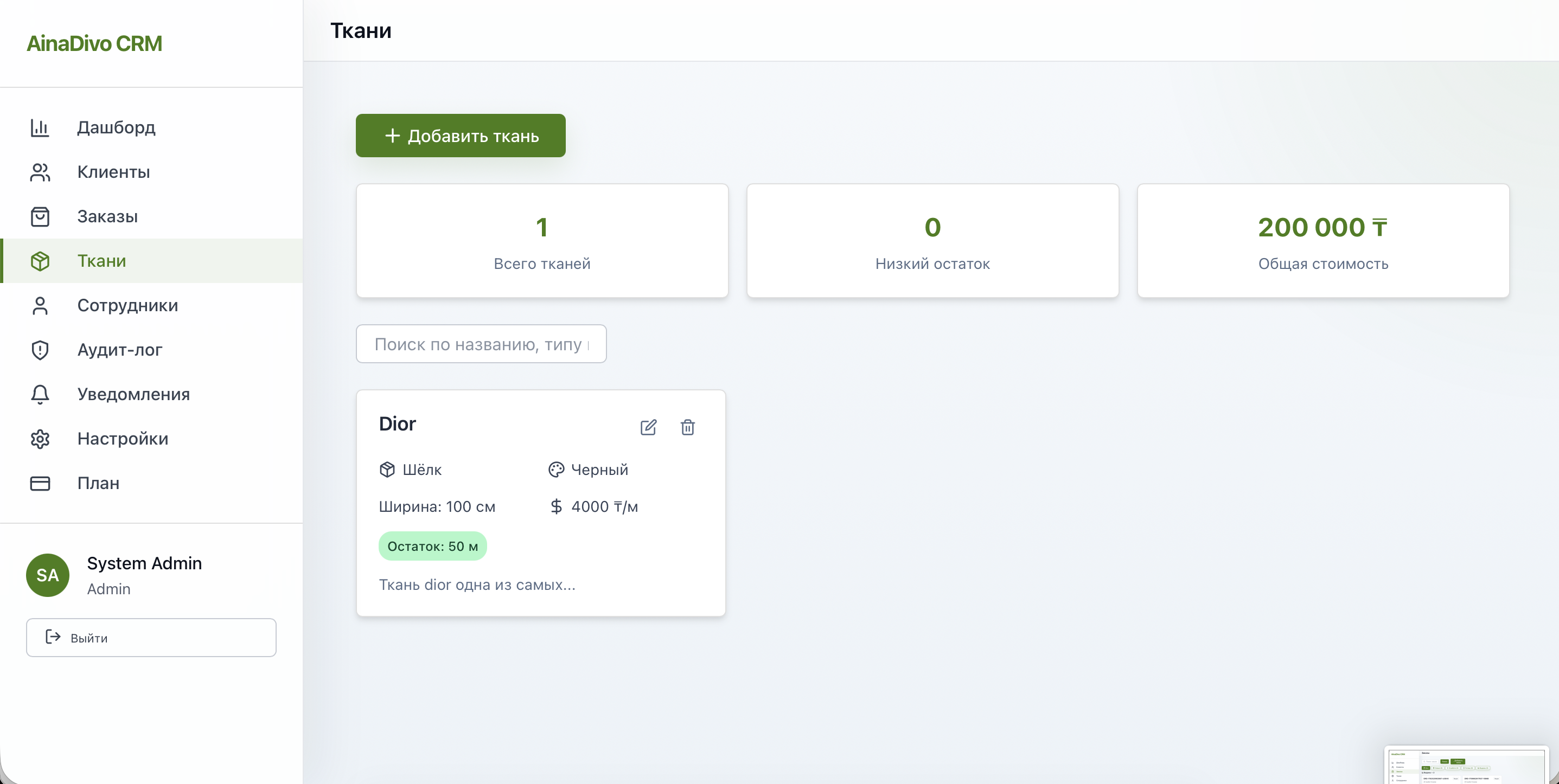Click the Остаток: 50 м badge
1559x784 pixels.
(433, 547)
